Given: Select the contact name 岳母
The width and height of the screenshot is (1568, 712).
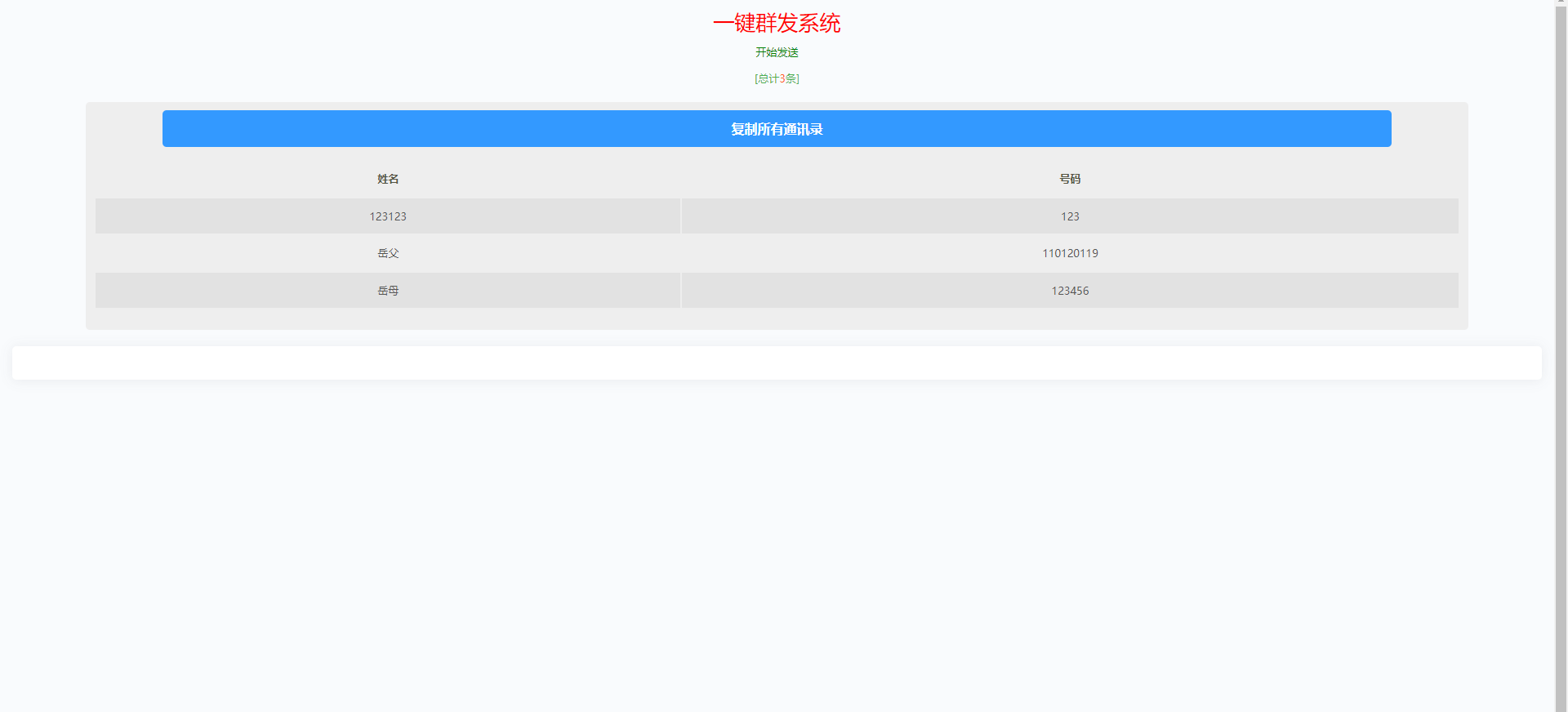Looking at the screenshot, I should 388,291.
